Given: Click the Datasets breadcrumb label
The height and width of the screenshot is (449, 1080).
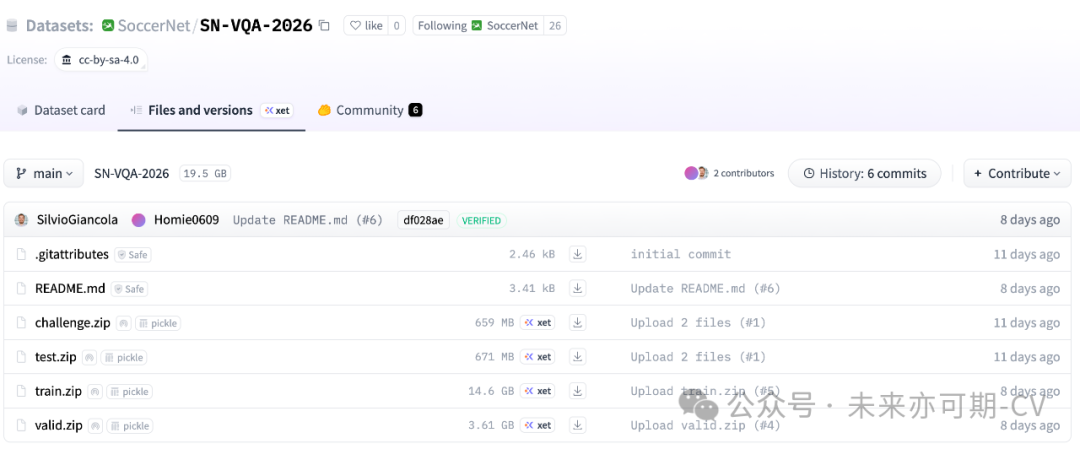Looking at the screenshot, I should click(59, 25).
